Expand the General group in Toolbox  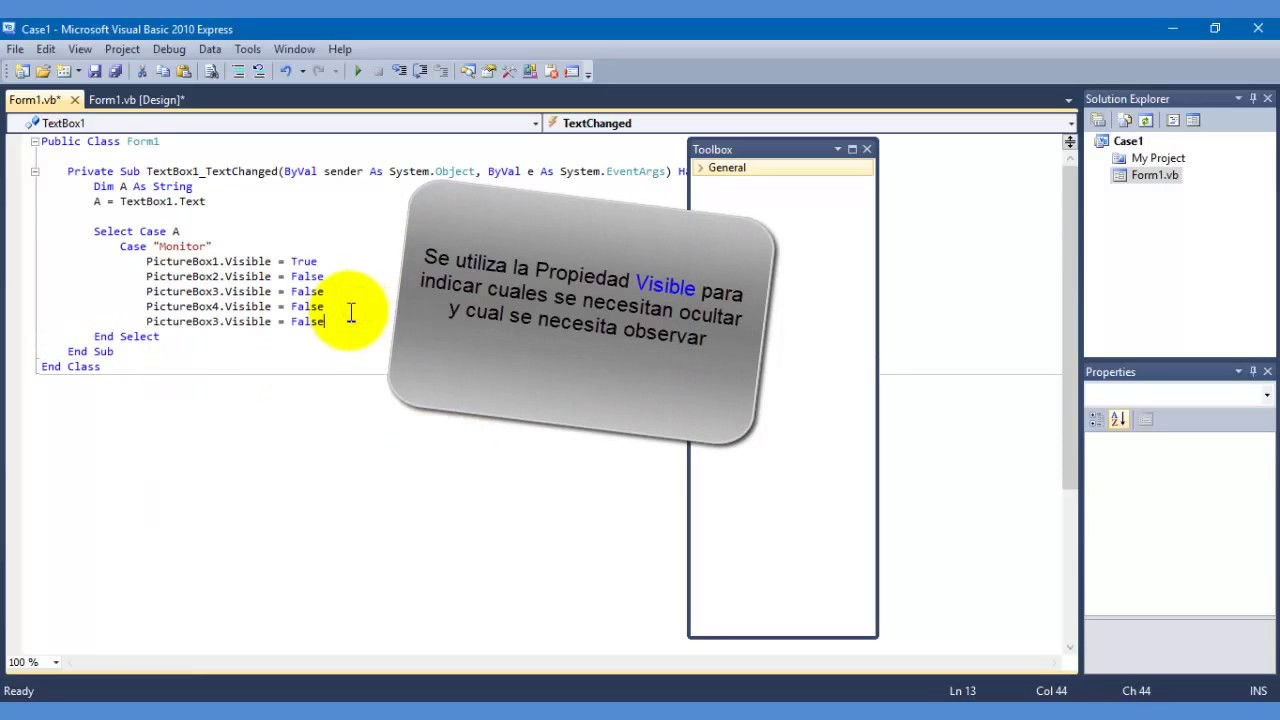click(x=701, y=168)
